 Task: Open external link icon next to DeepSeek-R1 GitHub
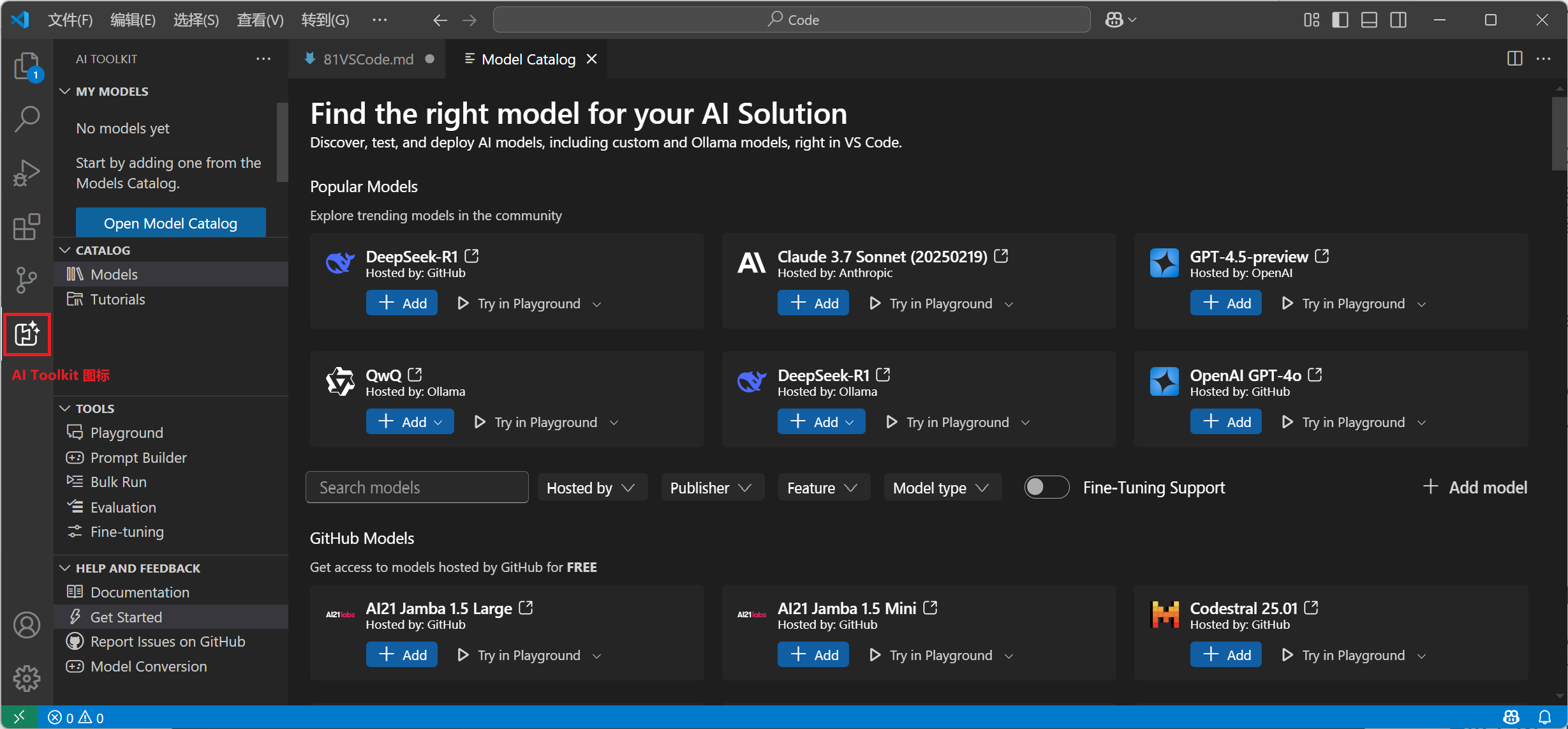point(472,256)
